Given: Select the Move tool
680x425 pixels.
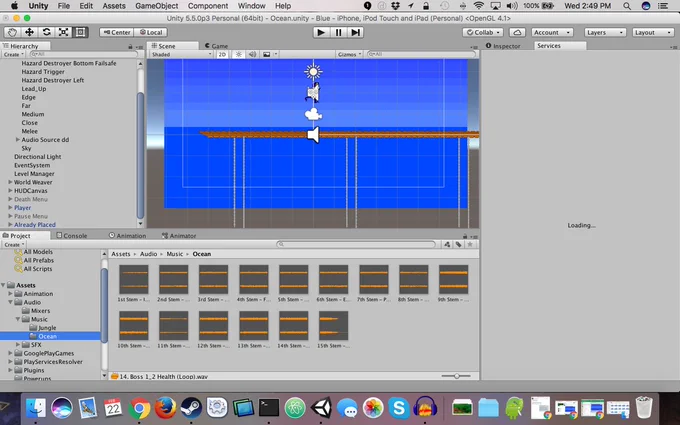Looking at the screenshot, I should 29,32.
